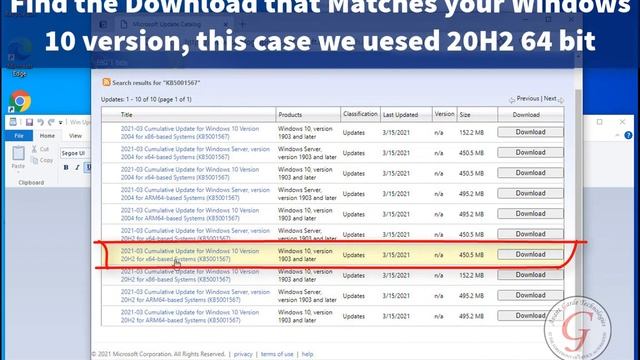Download Windows Server version 20H2 ARM64 update
The image size is (640, 360).
coord(530,296)
